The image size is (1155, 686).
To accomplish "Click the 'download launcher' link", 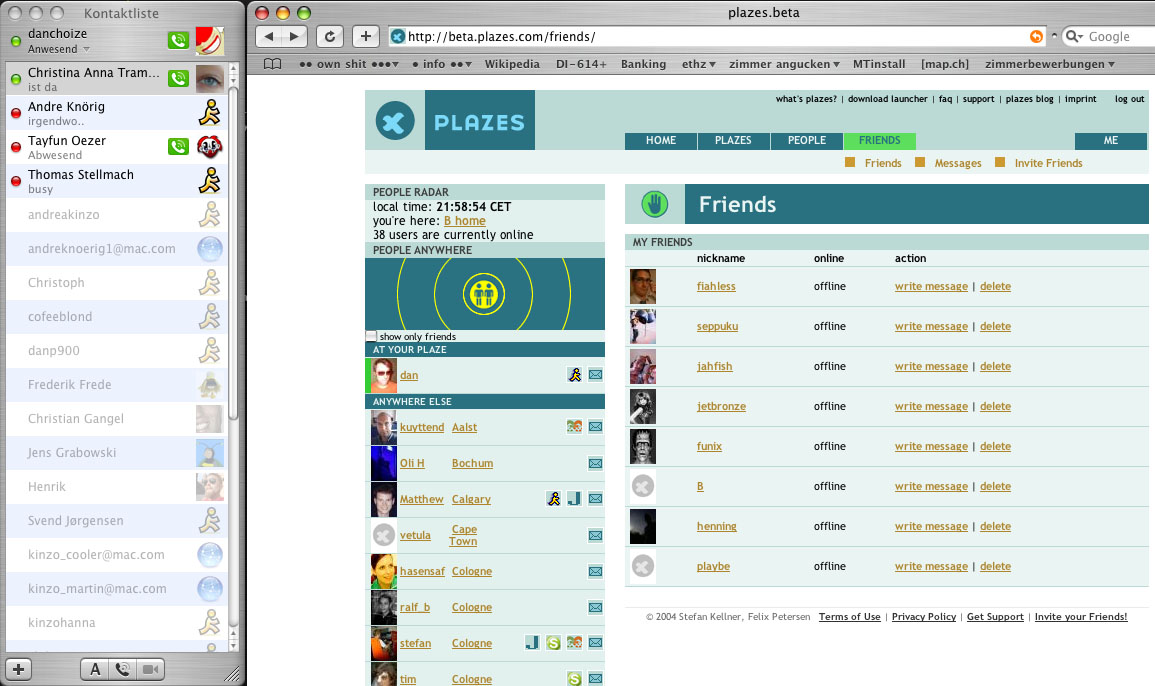I will [888, 99].
